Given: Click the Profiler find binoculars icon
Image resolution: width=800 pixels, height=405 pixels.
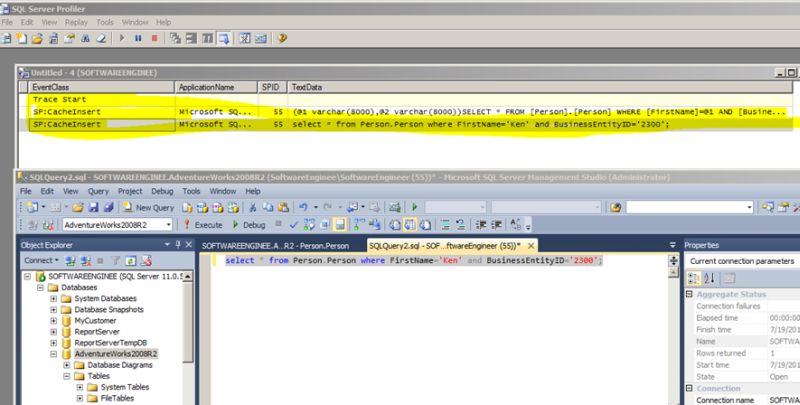Looking at the screenshot, I should (85, 38).
